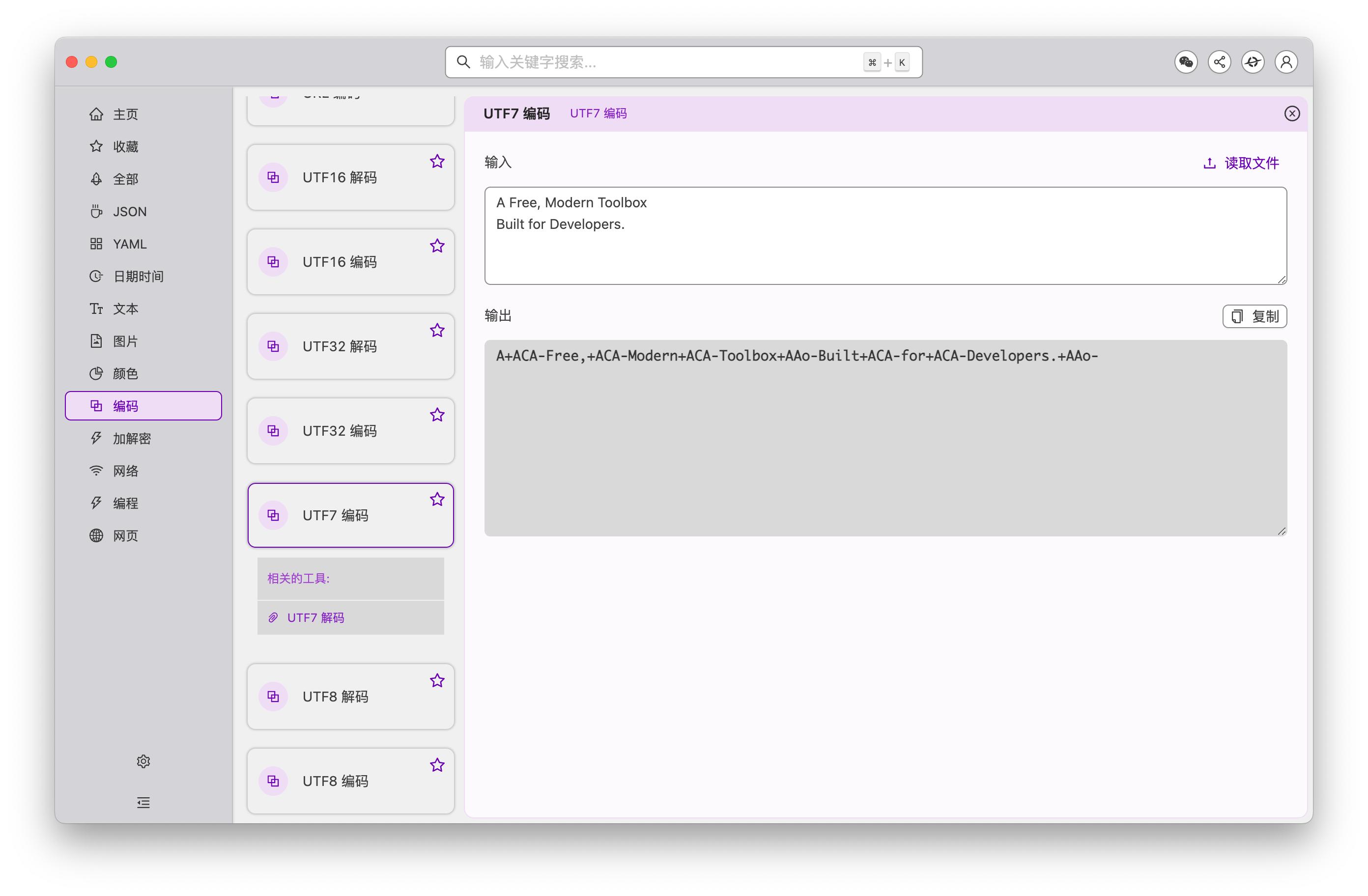Select the 编码 category
The image size is (1368, 896).
pyautogui.click(x=143, y=406)
